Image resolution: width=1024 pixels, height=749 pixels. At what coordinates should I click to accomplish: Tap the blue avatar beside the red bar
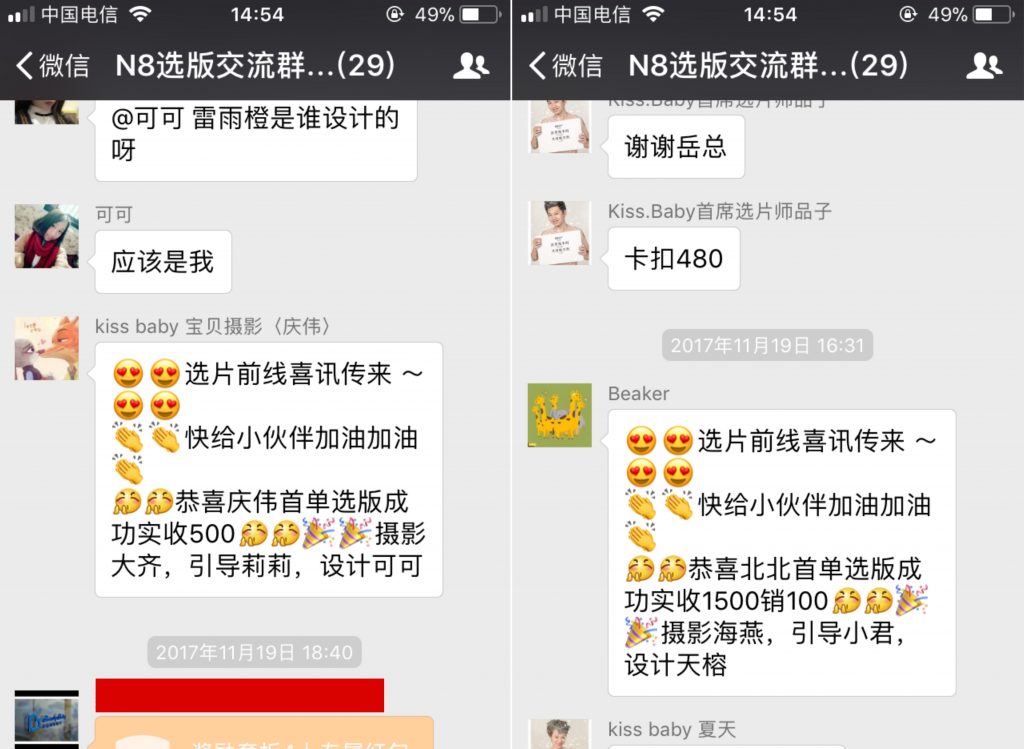46,720
